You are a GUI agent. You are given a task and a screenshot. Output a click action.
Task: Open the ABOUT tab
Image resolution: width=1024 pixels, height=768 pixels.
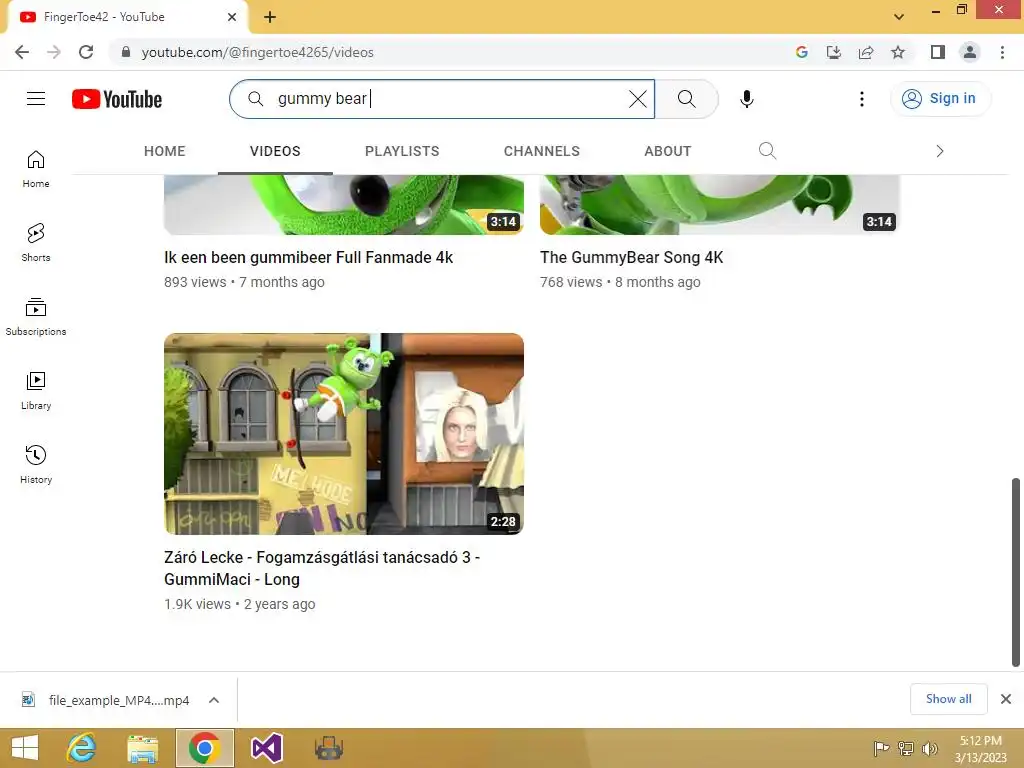(x=667, y=152)
